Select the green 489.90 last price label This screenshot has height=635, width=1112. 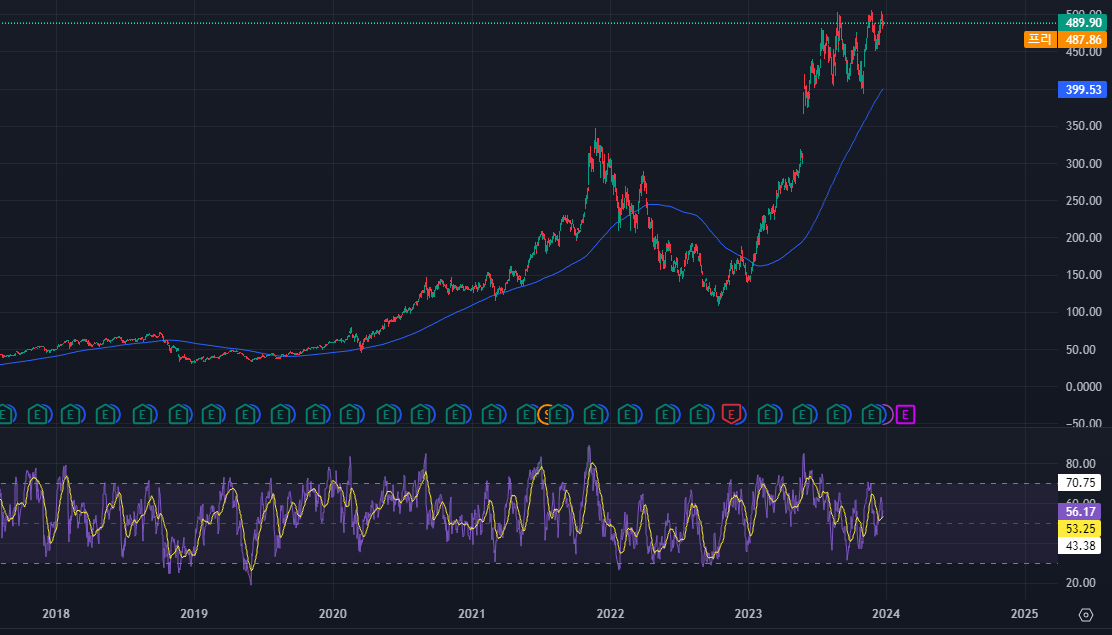(x=1082, y=23)
